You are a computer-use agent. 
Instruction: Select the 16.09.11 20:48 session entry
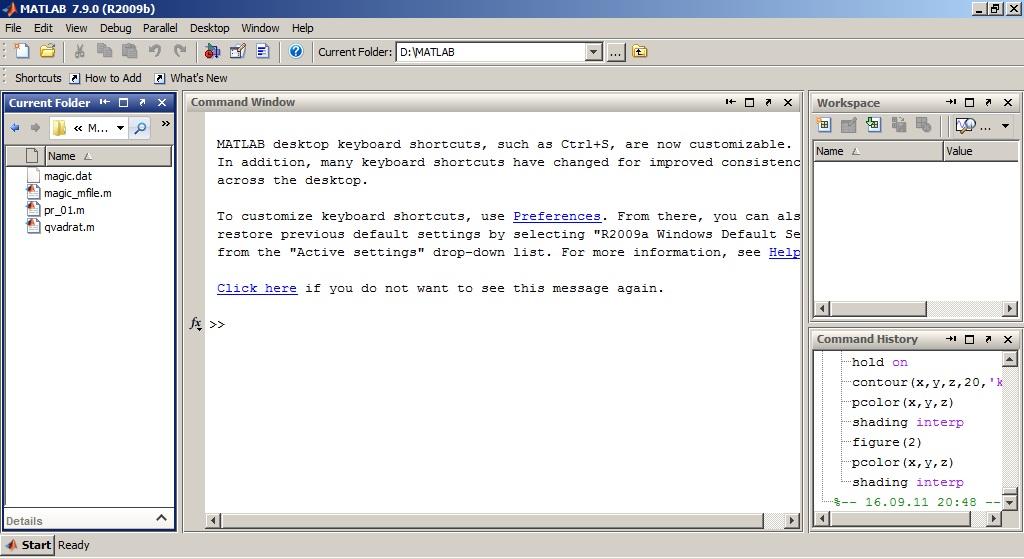click(x=916, y=502)
